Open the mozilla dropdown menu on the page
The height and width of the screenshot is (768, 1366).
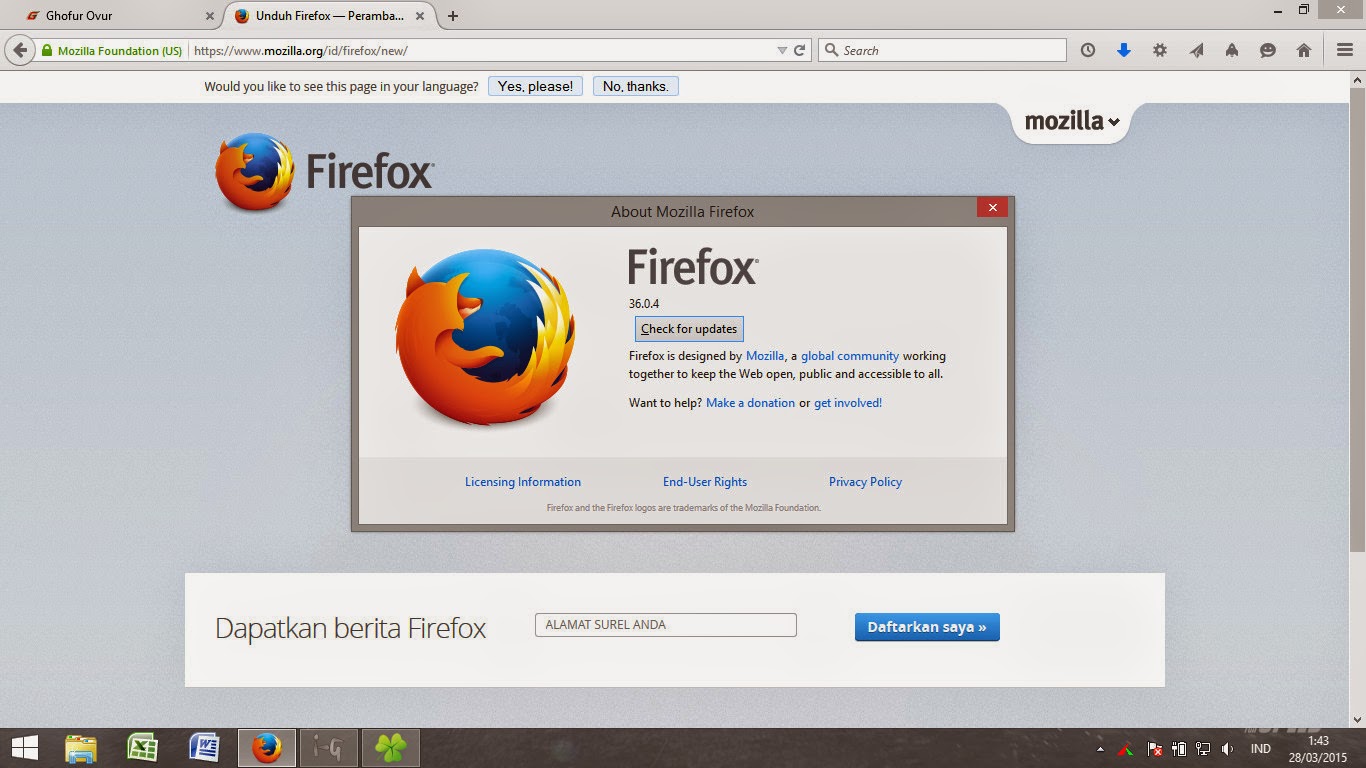(1071, 121)
